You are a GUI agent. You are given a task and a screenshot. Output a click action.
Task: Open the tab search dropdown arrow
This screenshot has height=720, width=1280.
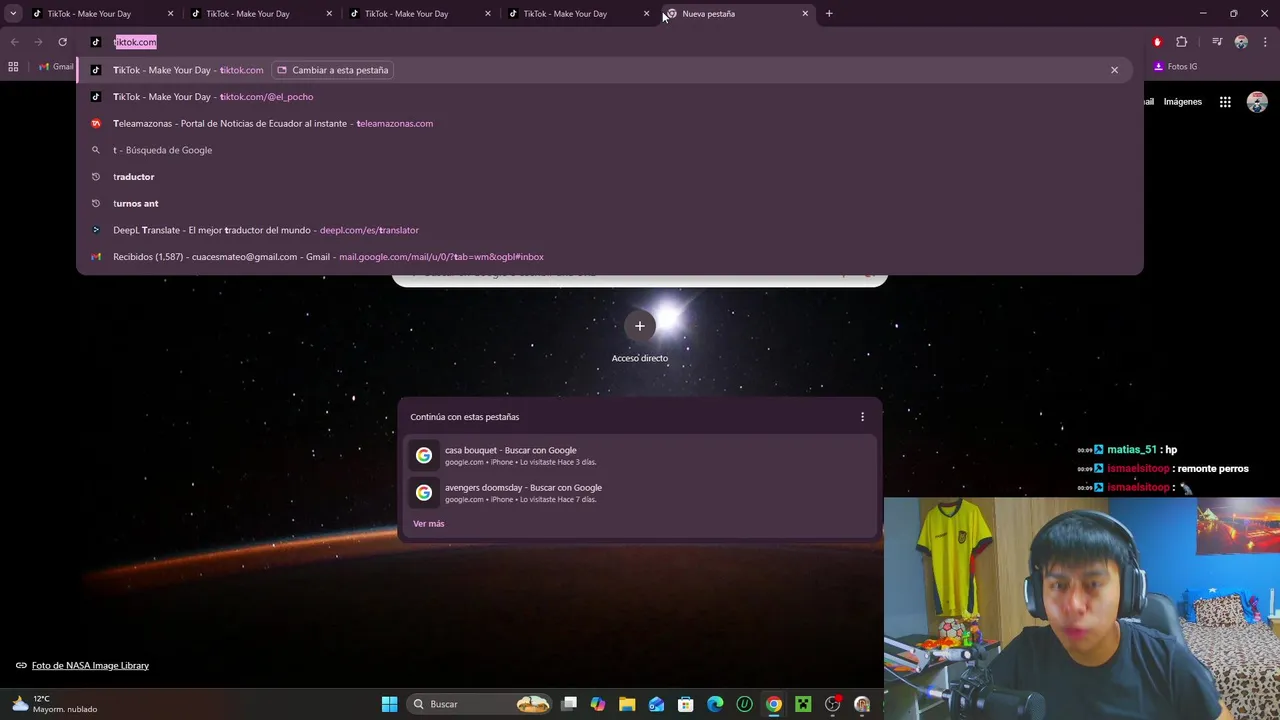pyautogui.click(x=13, y=14)
